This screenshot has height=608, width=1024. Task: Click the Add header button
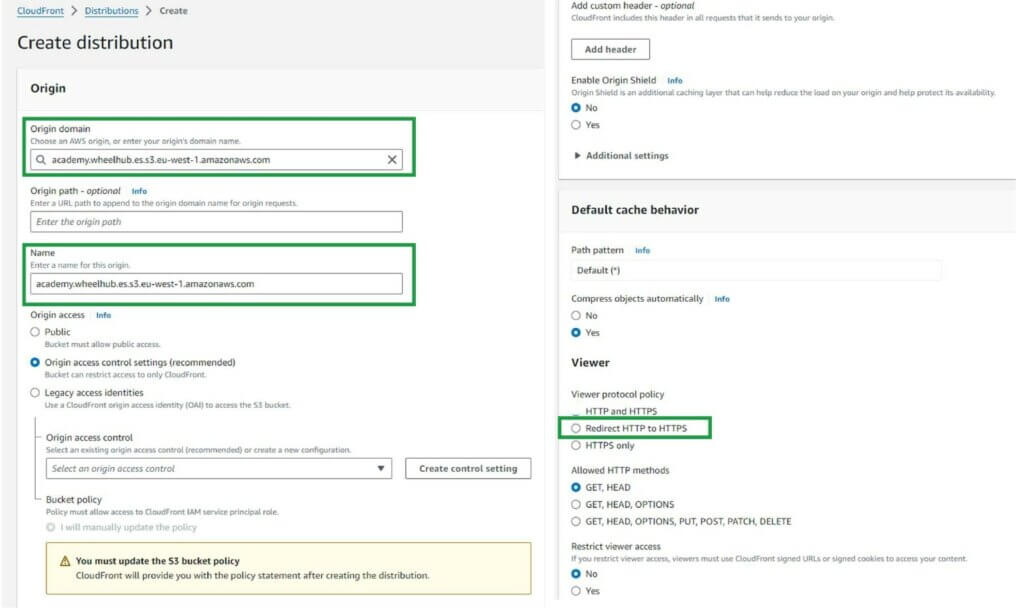click(x=610, y=49)
